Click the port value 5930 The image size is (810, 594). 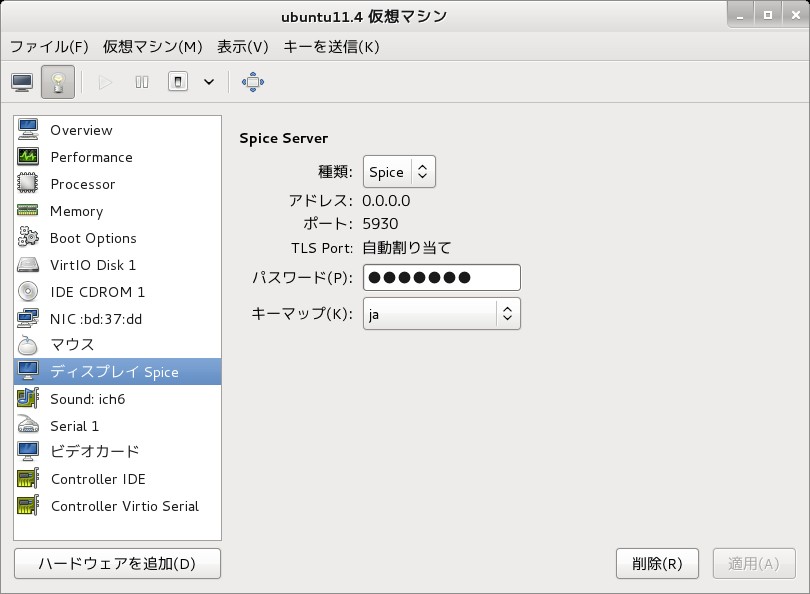pyautogui.click(x=380, y=224)
